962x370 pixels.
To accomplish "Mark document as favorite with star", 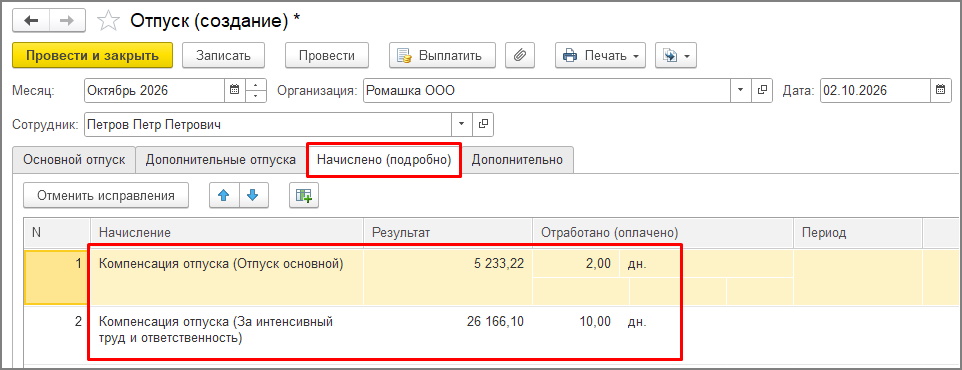I will pos(108,21).
